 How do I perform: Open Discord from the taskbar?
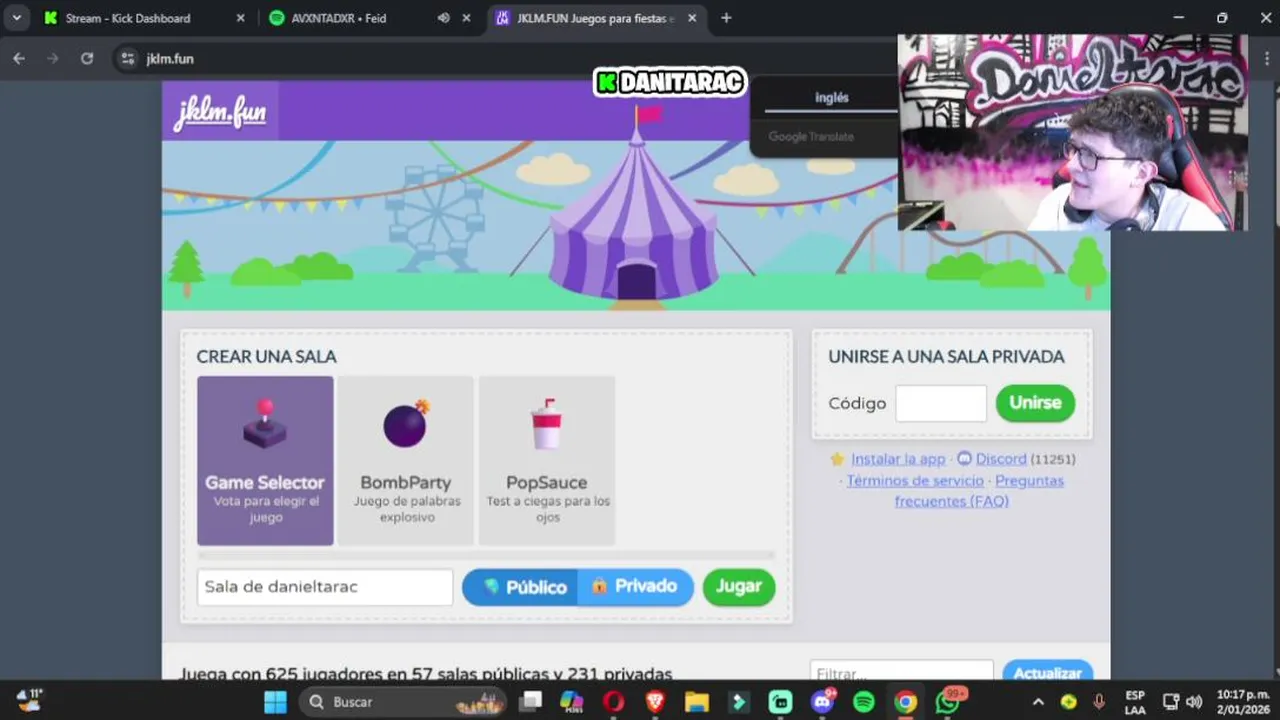coord(823,702)
